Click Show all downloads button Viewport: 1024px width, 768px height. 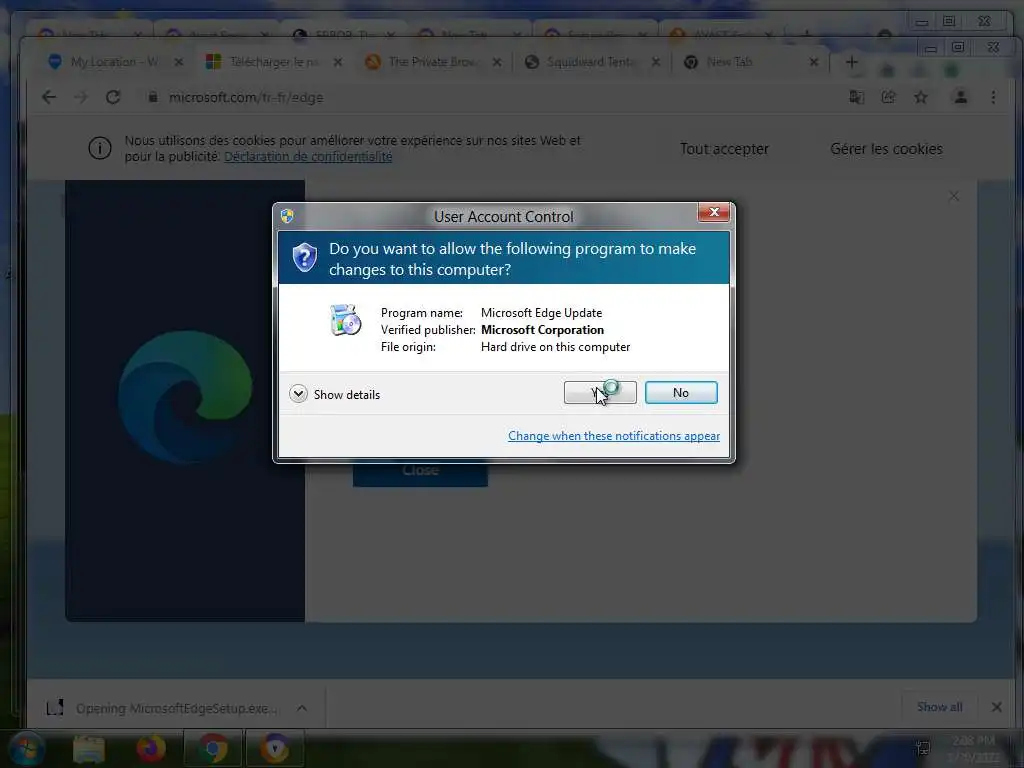coord(939,707)
